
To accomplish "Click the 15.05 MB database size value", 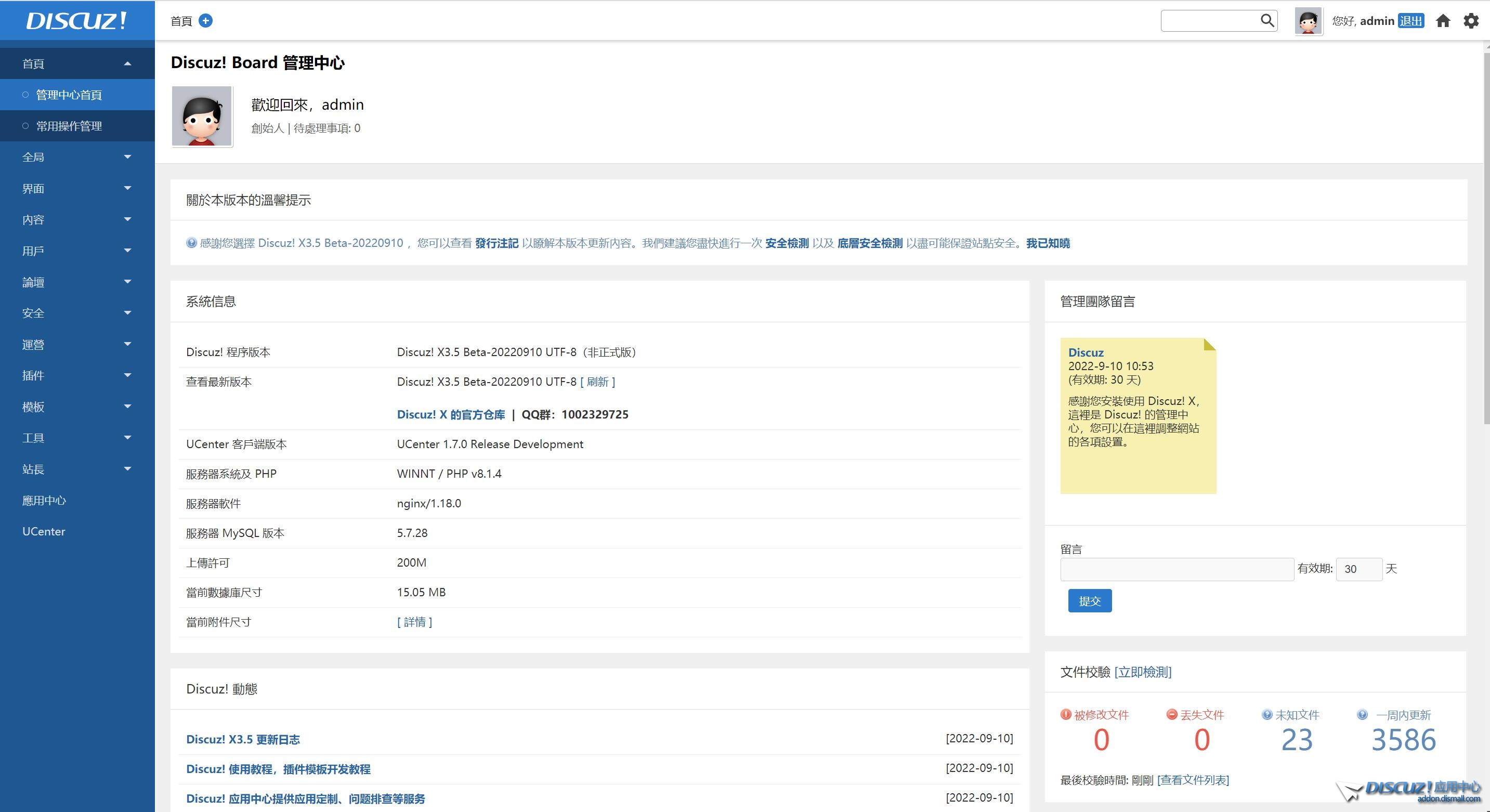I will click(421, 592).
